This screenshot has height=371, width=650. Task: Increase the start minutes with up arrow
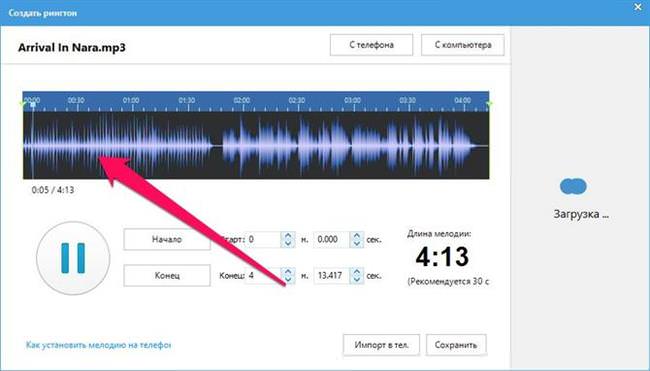click(288, 235)
